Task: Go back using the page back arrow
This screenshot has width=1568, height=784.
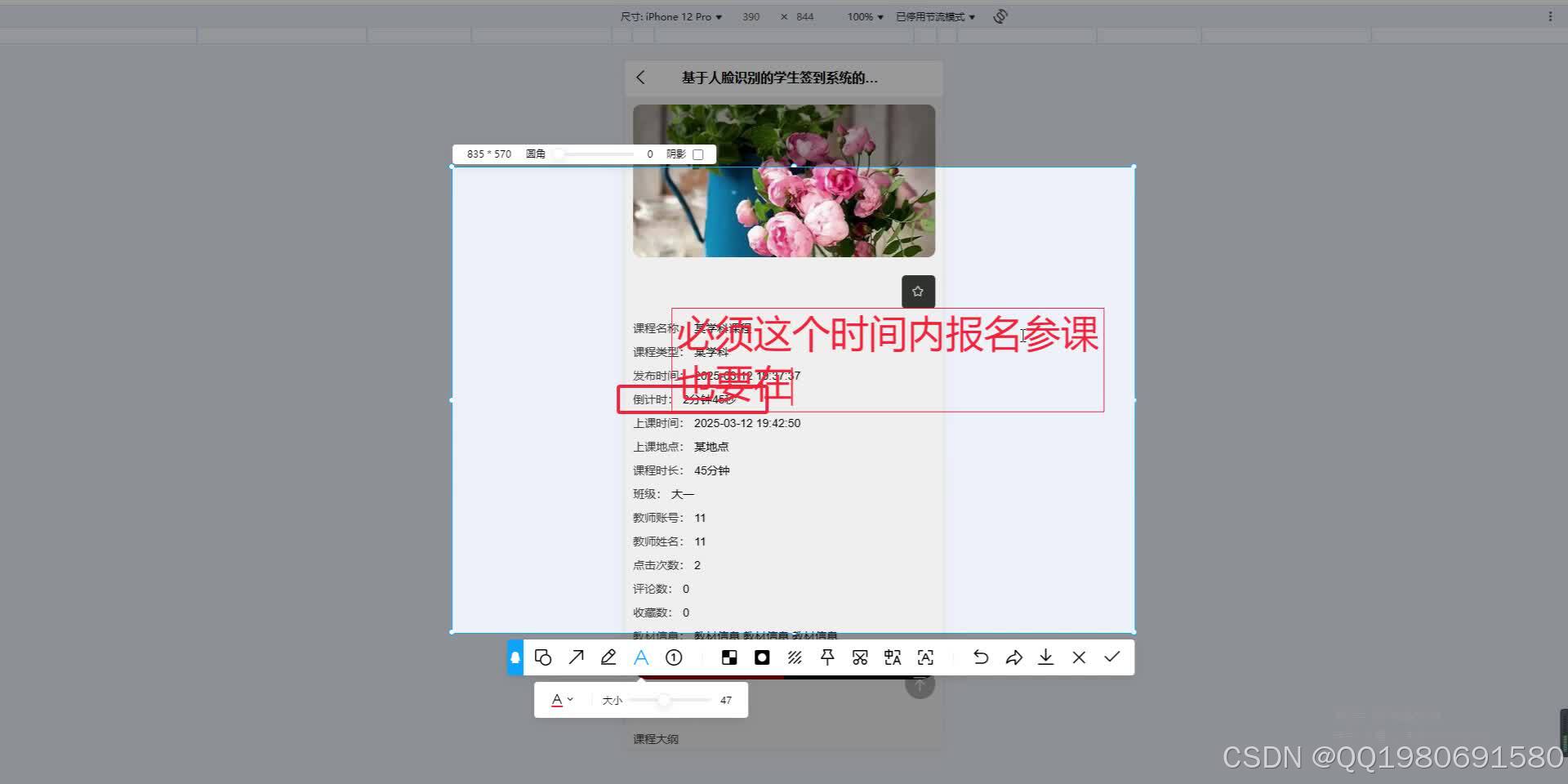Action: tap(642, 78)
